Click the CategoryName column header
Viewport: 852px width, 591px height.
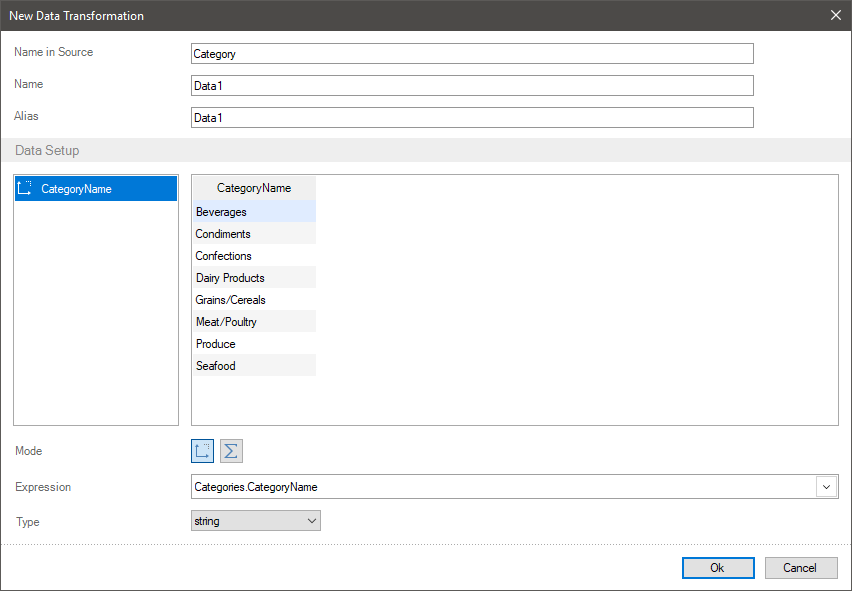click(x=254, y=188)
